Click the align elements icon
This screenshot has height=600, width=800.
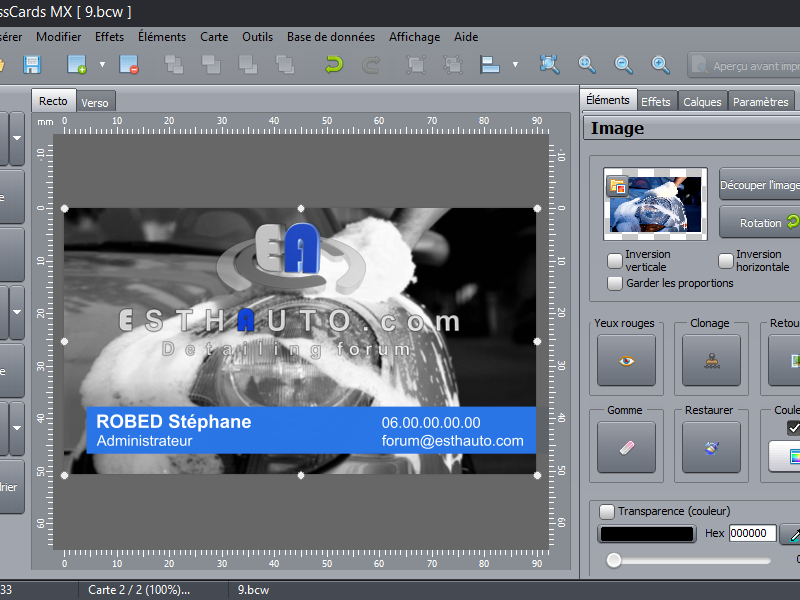[x=490, y=65]
